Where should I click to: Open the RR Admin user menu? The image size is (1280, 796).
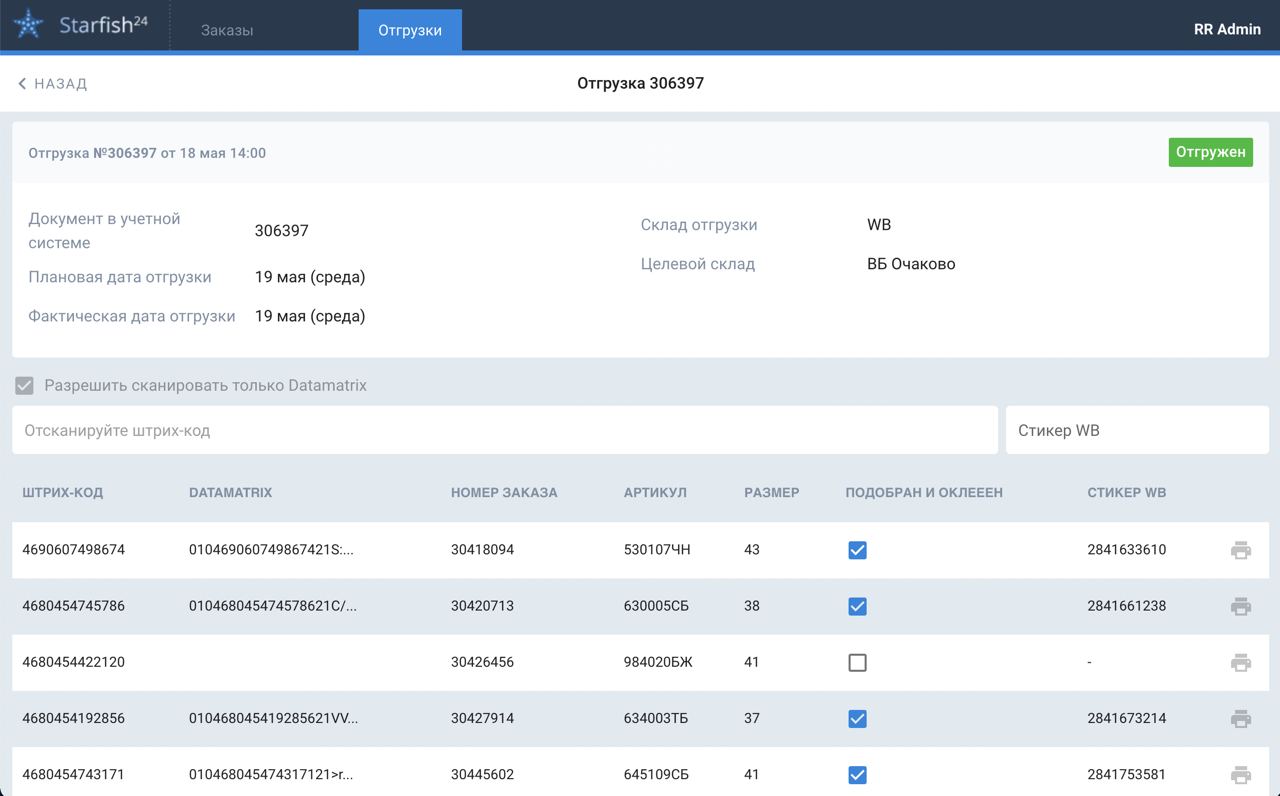(1227, 29)
